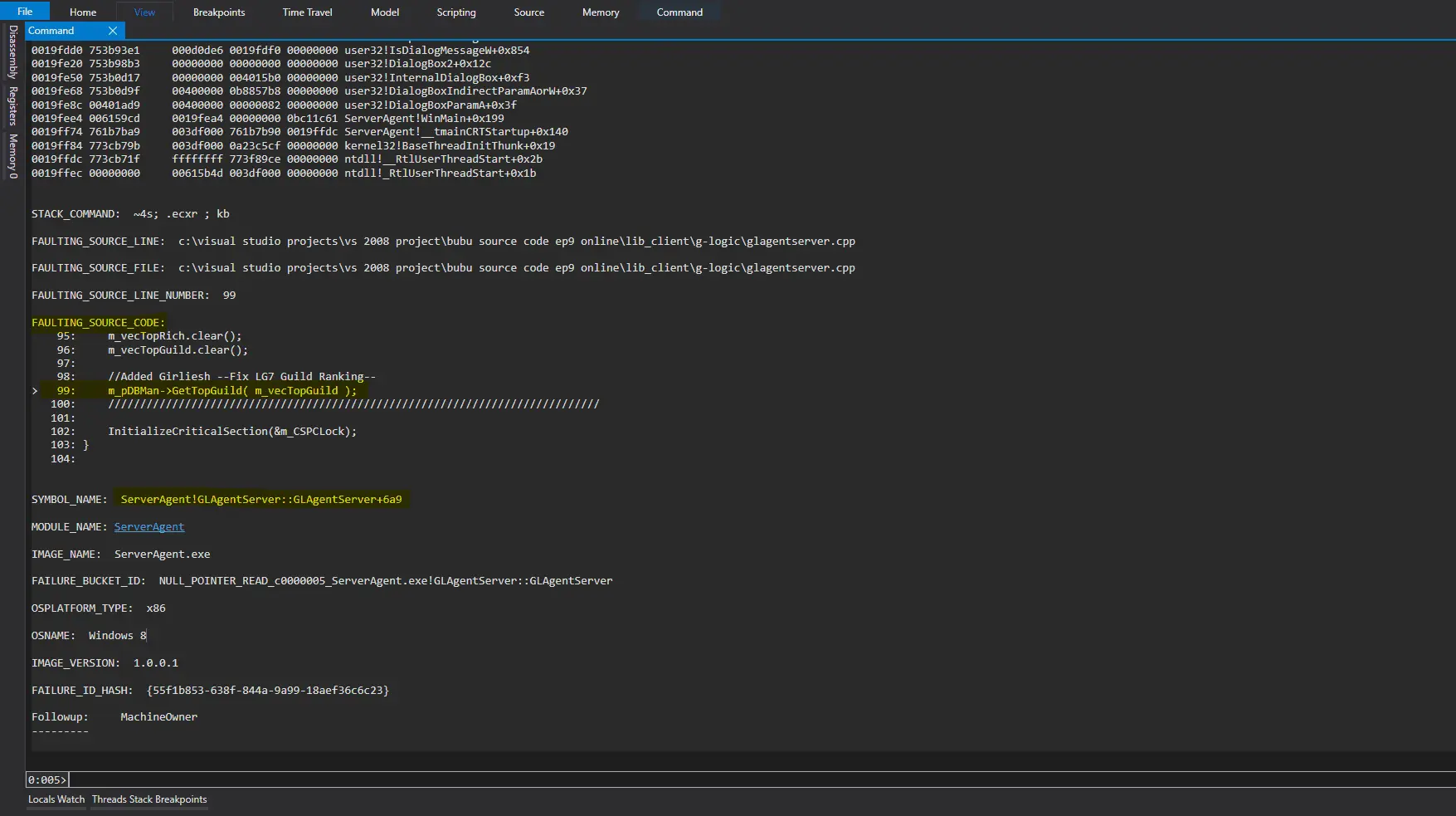
Task: Close the Command window tab
Action: 113,31
